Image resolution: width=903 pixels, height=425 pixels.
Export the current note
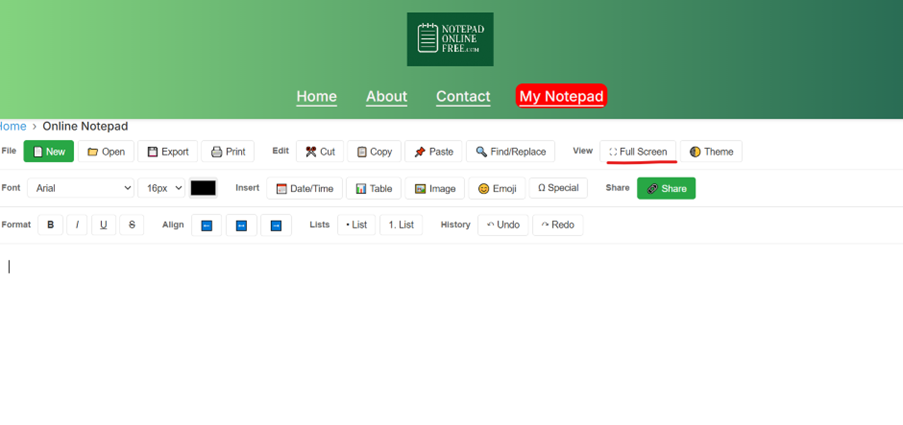tap(167, 152)
